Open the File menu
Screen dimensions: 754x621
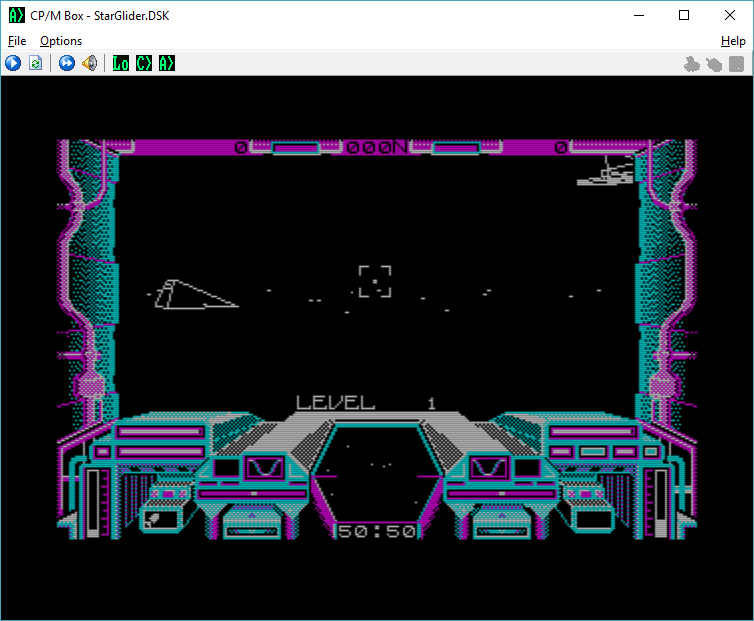tap(17, 41)
